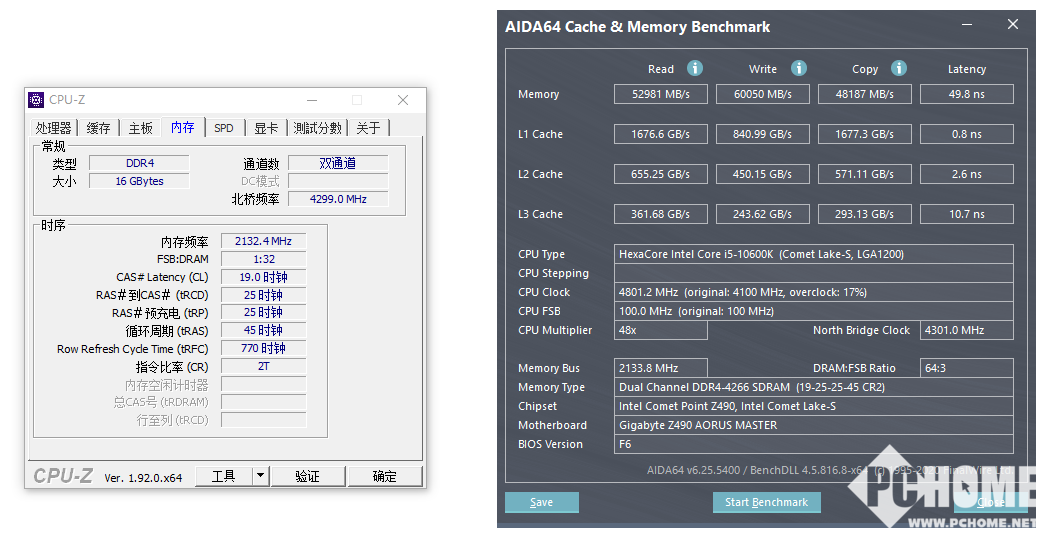Switch to the 处理器 tab
The height and width of the screenshot is (547, 1053).
pyautogui.click(x=53, y=128)
